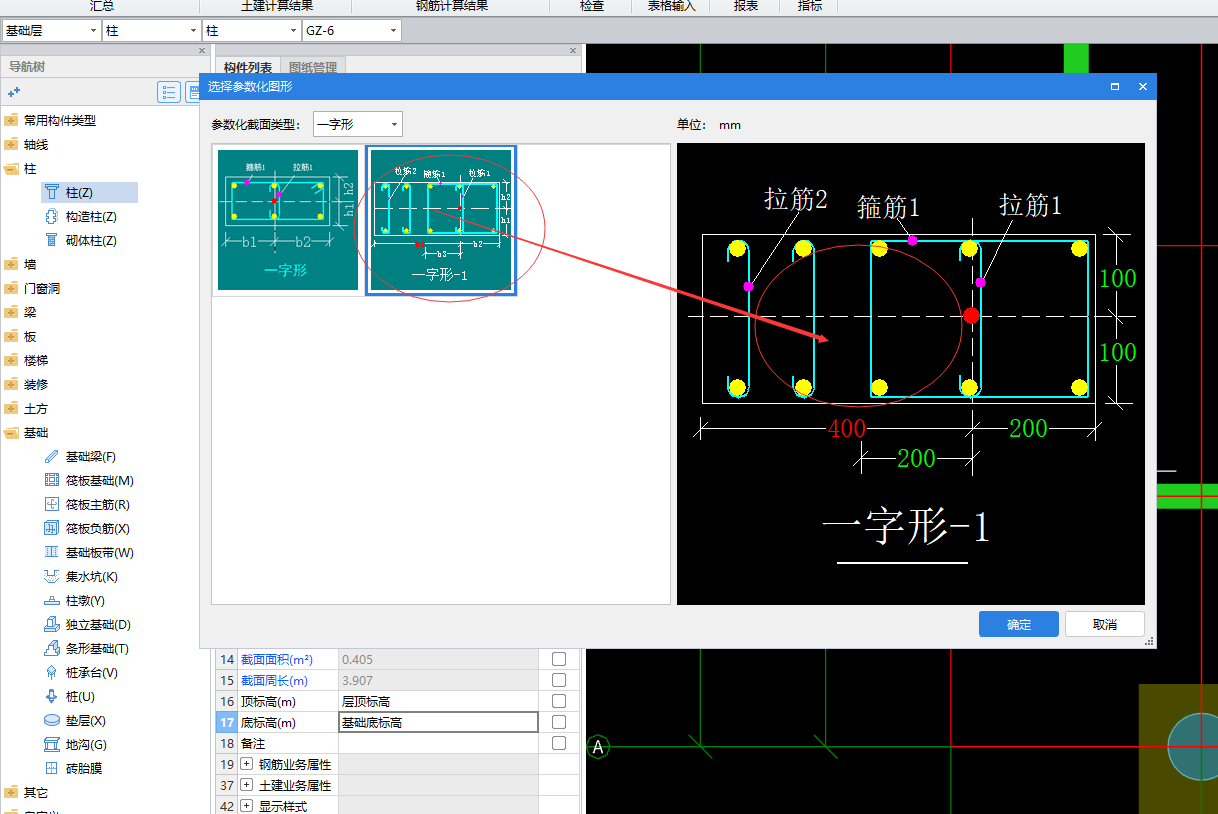The height and width of the screenshot is (814, 1218).
Task: Expand the 门窗洞 tree folder
Action: click(x=11, y=289)
